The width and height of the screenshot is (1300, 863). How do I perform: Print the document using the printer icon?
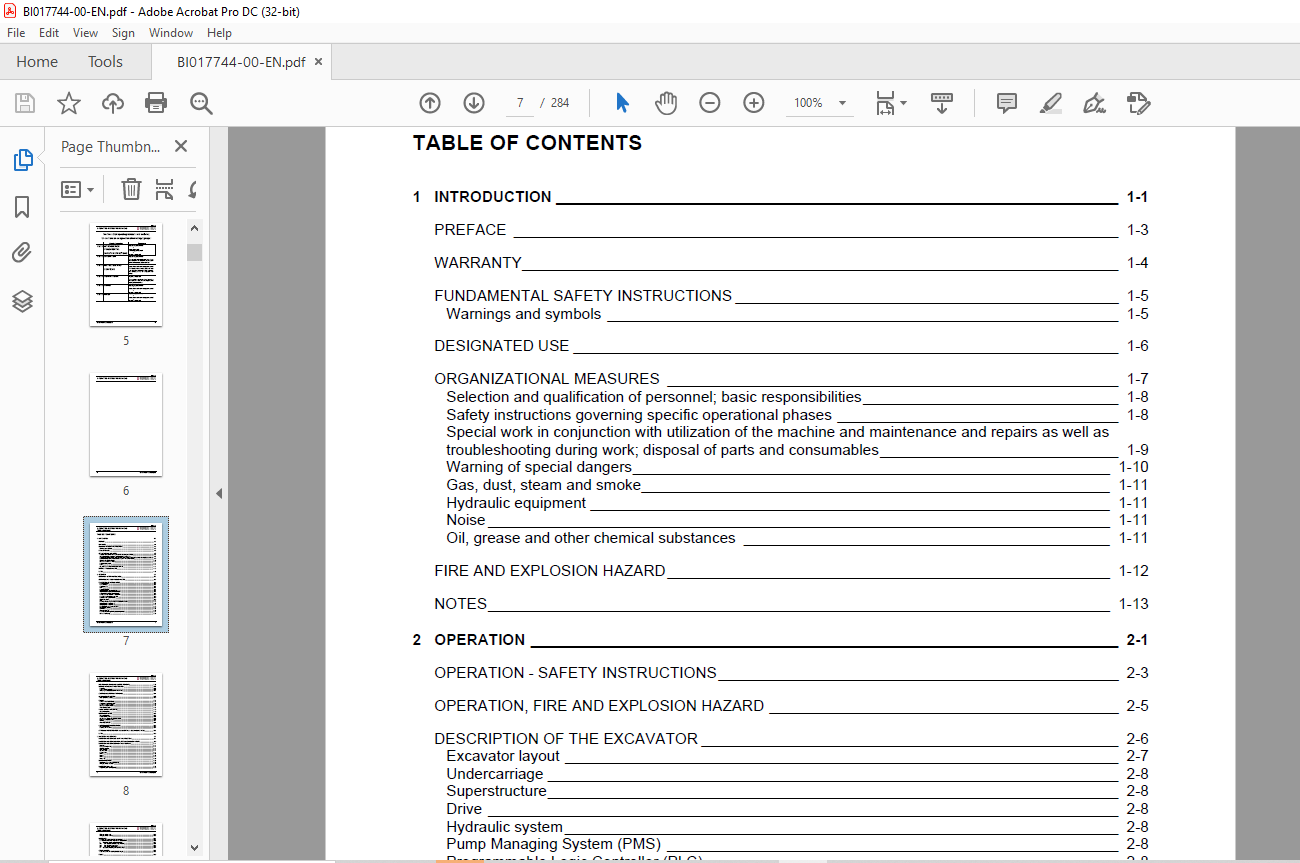156,103
